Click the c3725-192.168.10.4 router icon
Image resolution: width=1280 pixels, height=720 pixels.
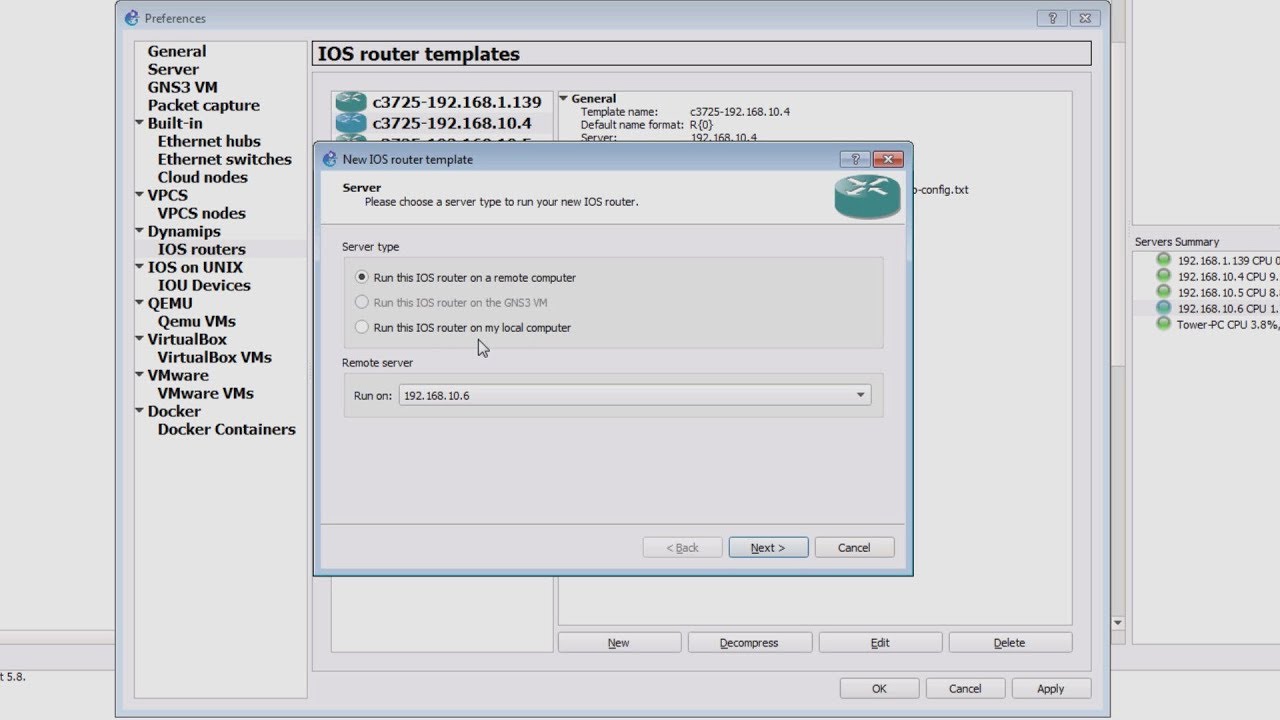point(351,123)
